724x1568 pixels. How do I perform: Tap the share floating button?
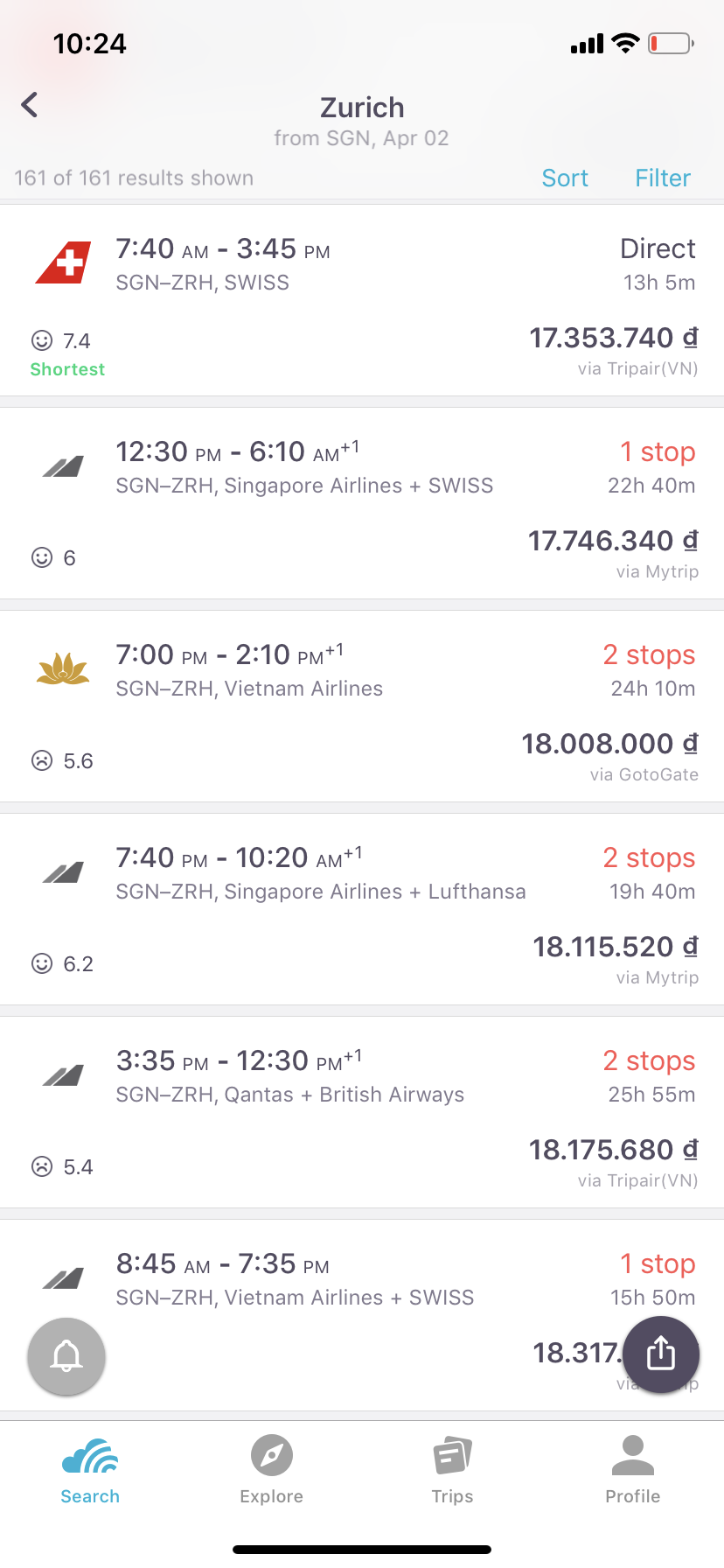coord(661,1354)
